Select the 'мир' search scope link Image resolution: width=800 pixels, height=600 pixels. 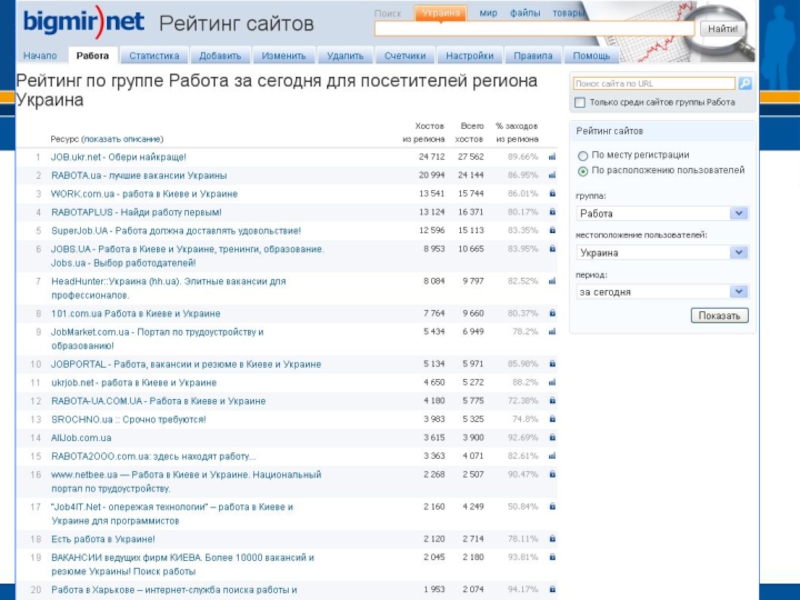tap(488, 13)
